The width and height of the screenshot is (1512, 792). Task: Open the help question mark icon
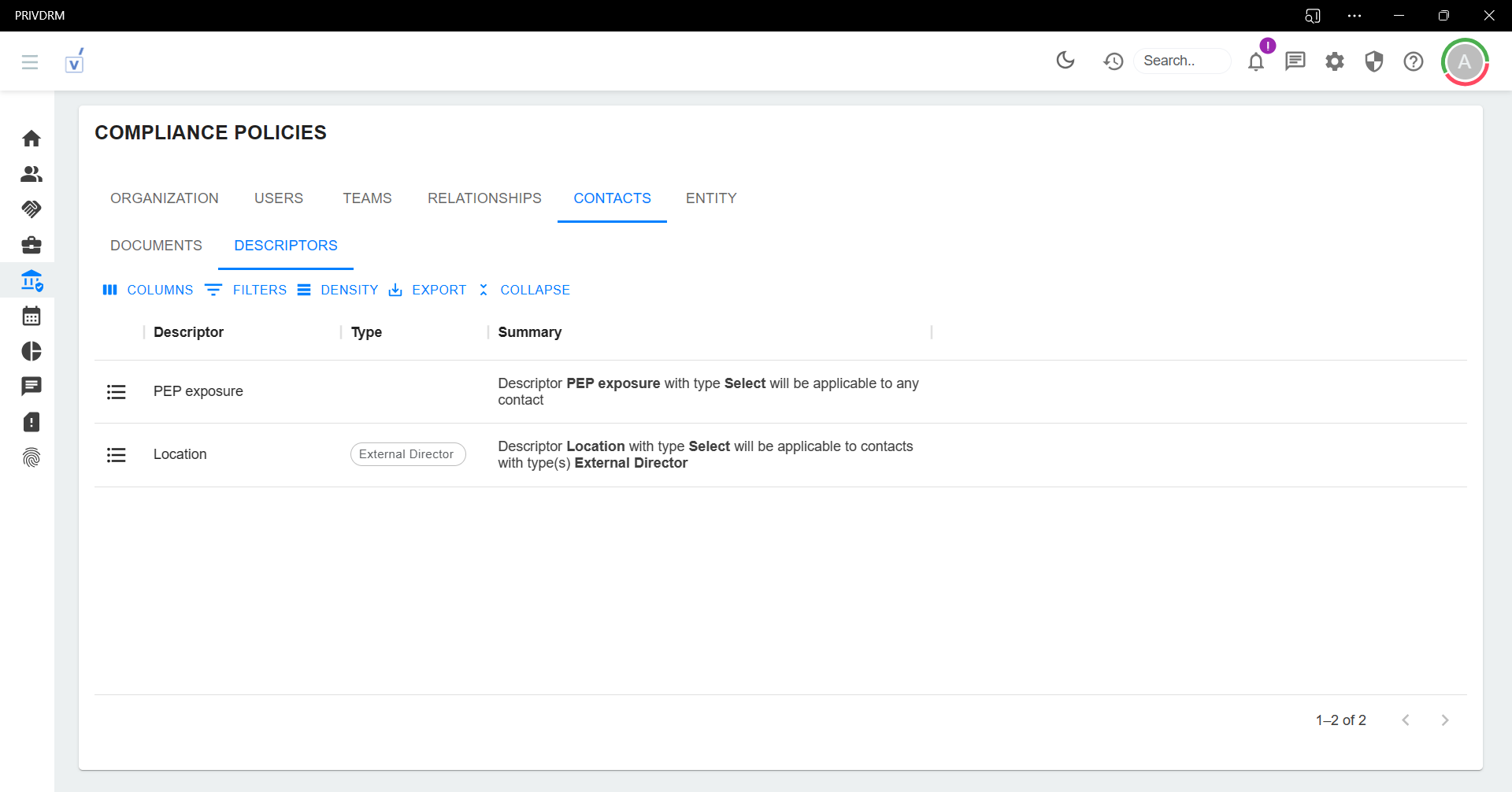point(1414,61)
